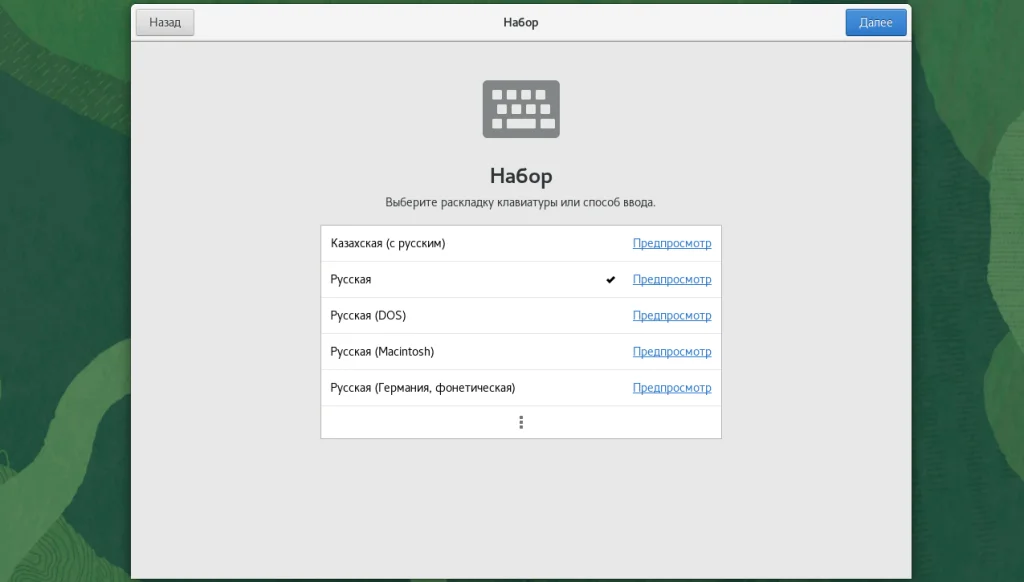Pick the Русская (Macintosh) layout
This screenshot has width=1024, height=582.
pyautogui.click(x=382, y=351)
